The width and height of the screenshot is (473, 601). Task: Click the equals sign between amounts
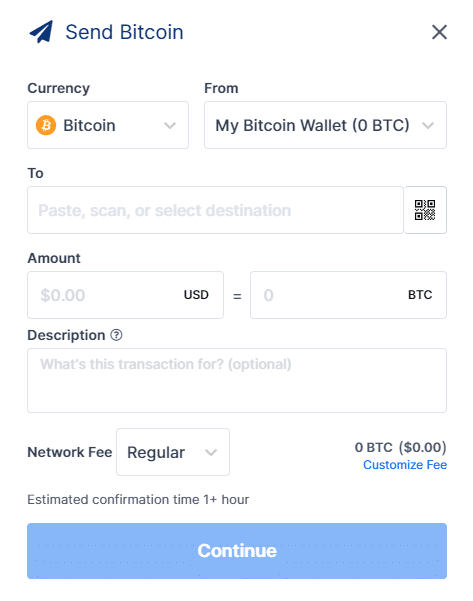(237, 296)
